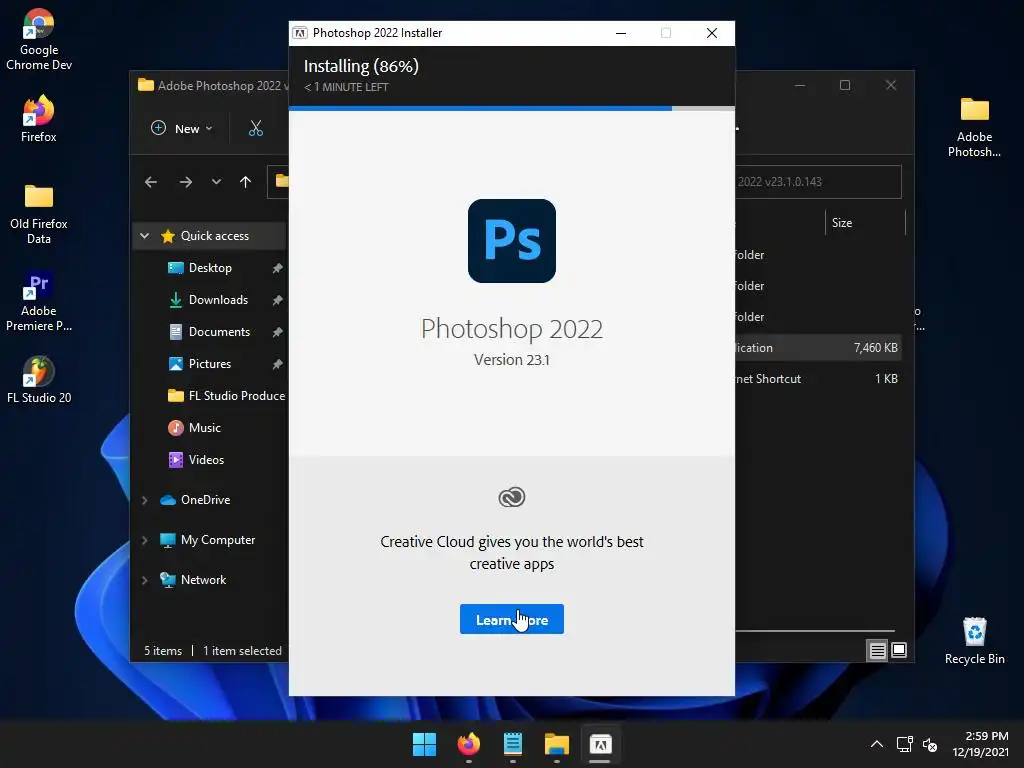The height and width of the screenshot is (768, 1024).
Task: Click the installer progress bar
Action: 511,108
